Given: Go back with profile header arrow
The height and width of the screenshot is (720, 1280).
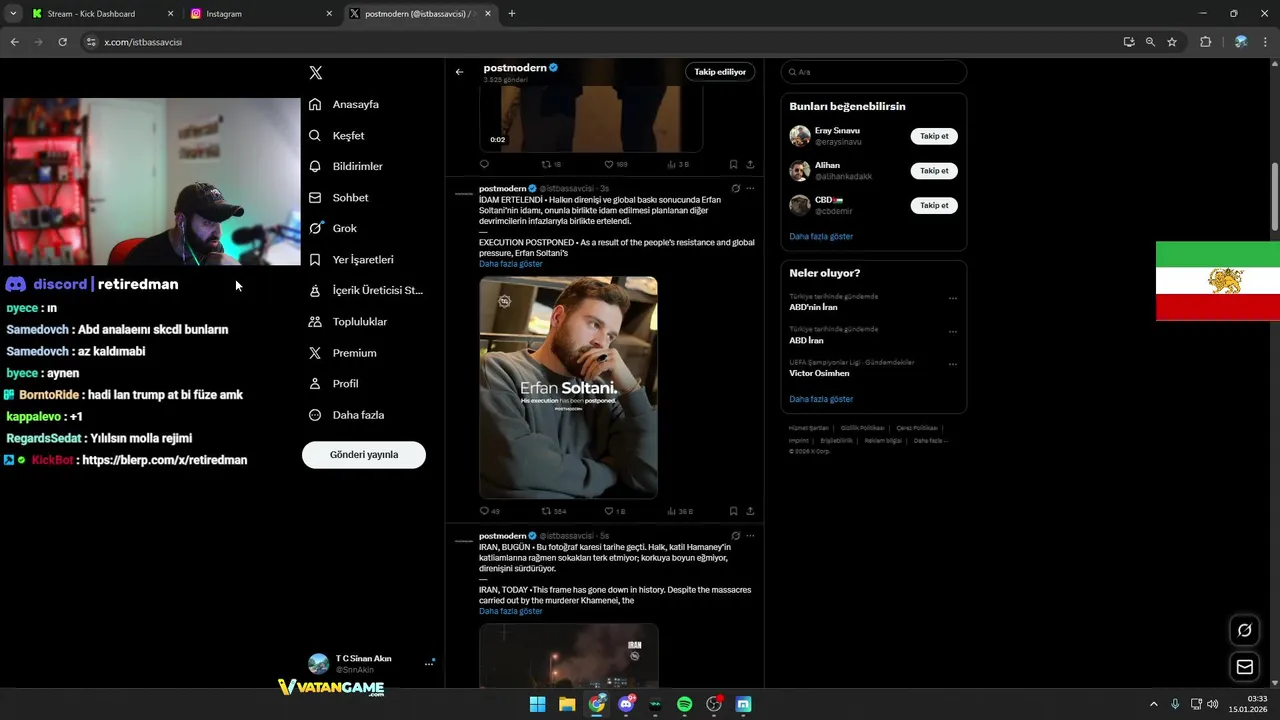Looking at the screenshot, I should [x=459, y=72].
